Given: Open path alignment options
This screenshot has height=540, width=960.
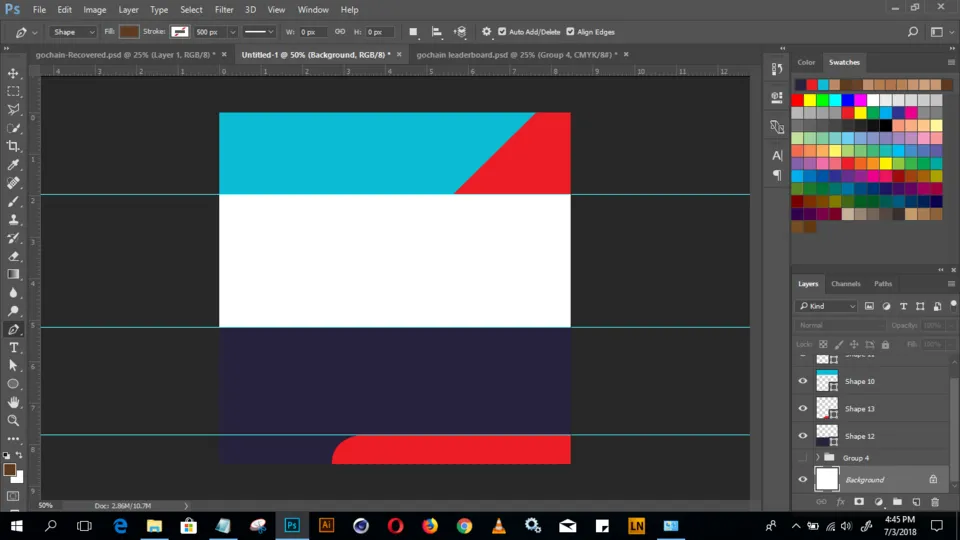Looking at the screenshot, I should click(437, 32).
